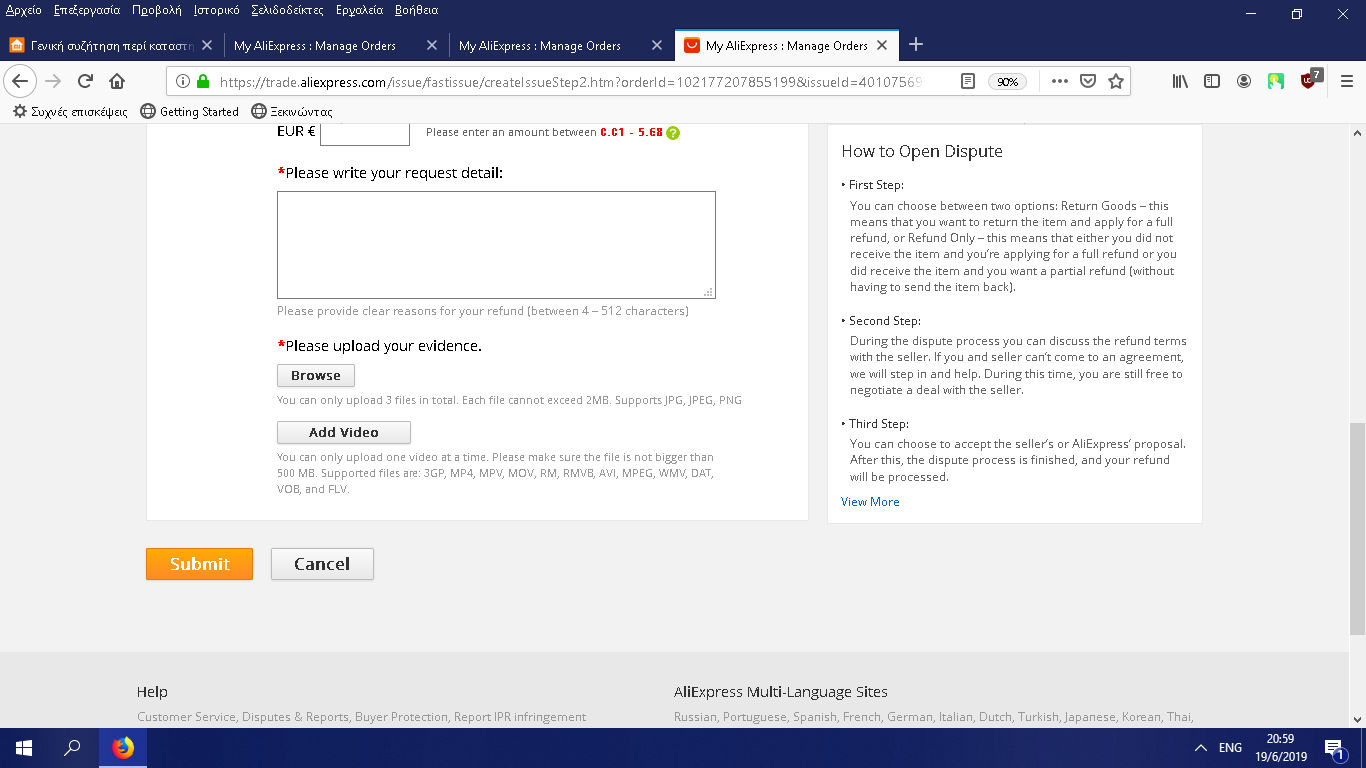
Task: Open a new browser tab
Action: pos(916,45)
